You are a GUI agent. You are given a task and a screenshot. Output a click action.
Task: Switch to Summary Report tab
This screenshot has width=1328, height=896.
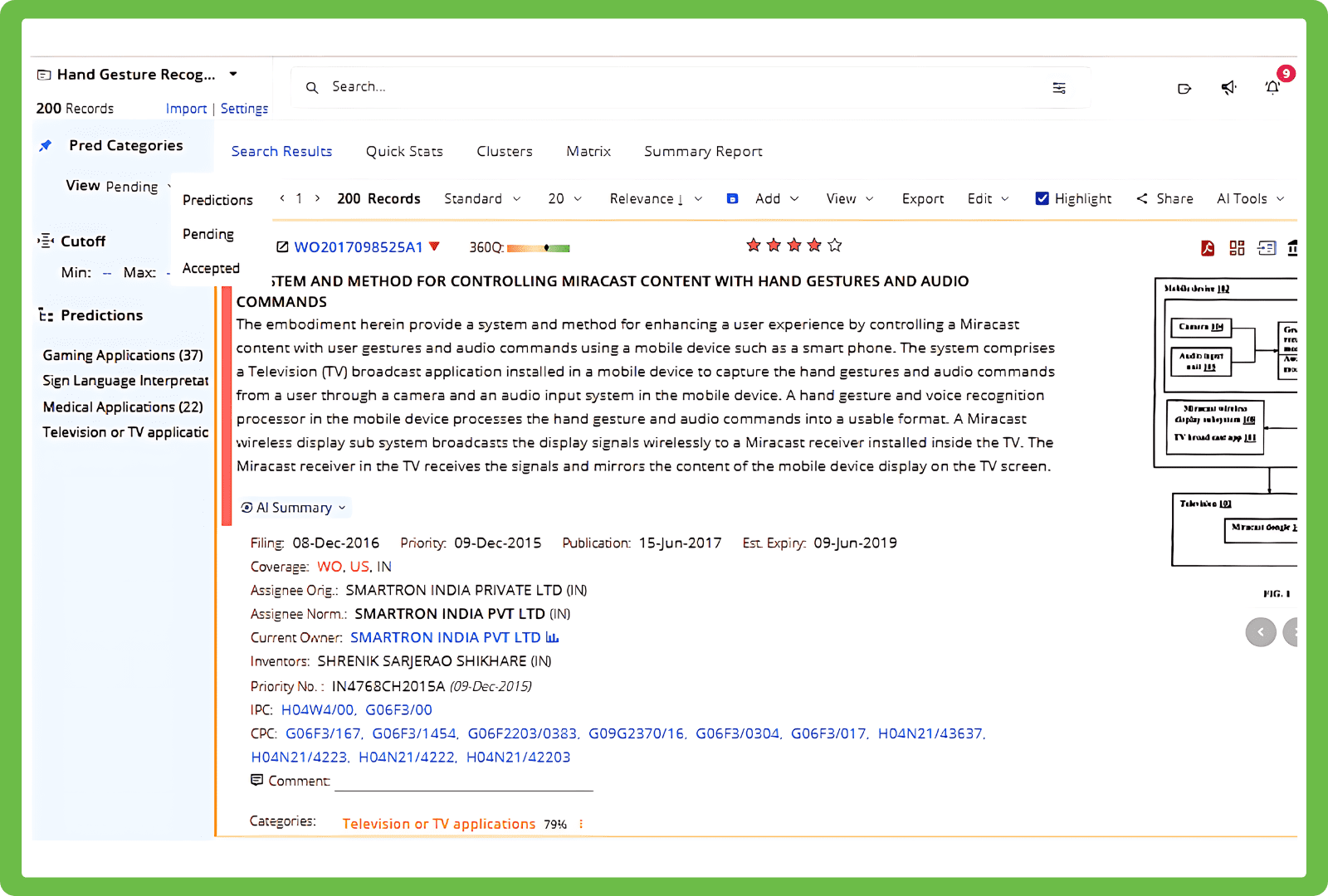(x=703, y=151)
